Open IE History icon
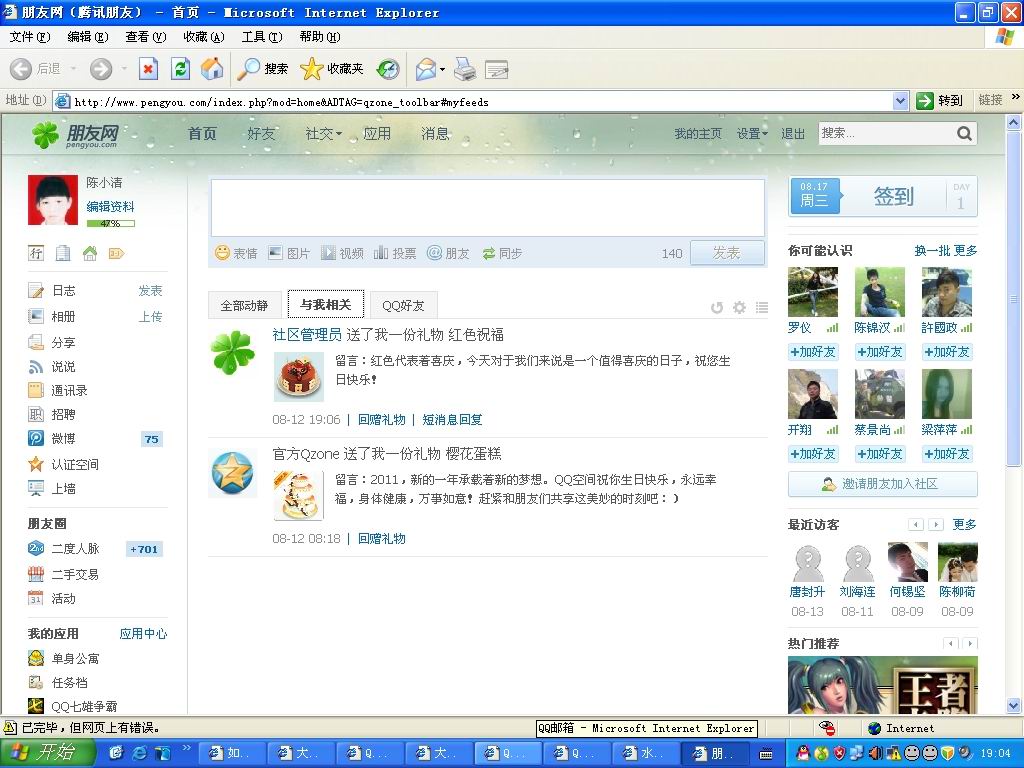The width and height of the screenshot is (1024, 768). [388, 69]
